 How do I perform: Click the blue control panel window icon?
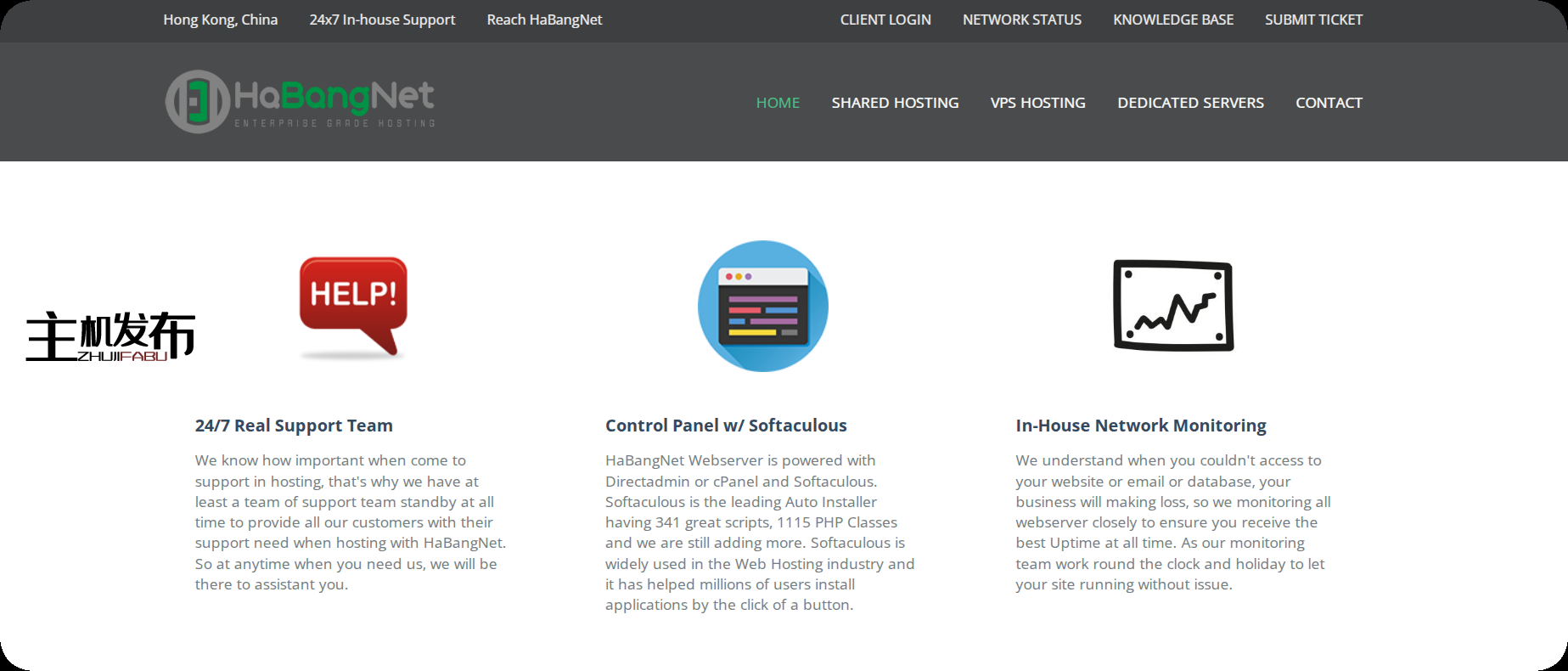click(x=762, y=306)
